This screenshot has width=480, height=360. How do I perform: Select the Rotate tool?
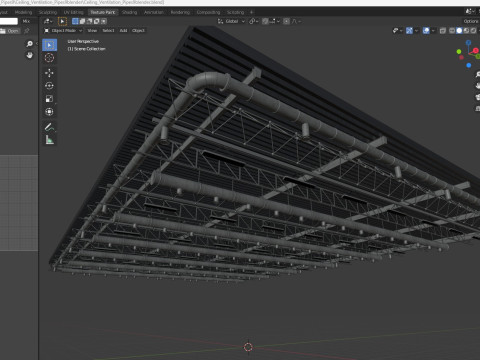49,86
